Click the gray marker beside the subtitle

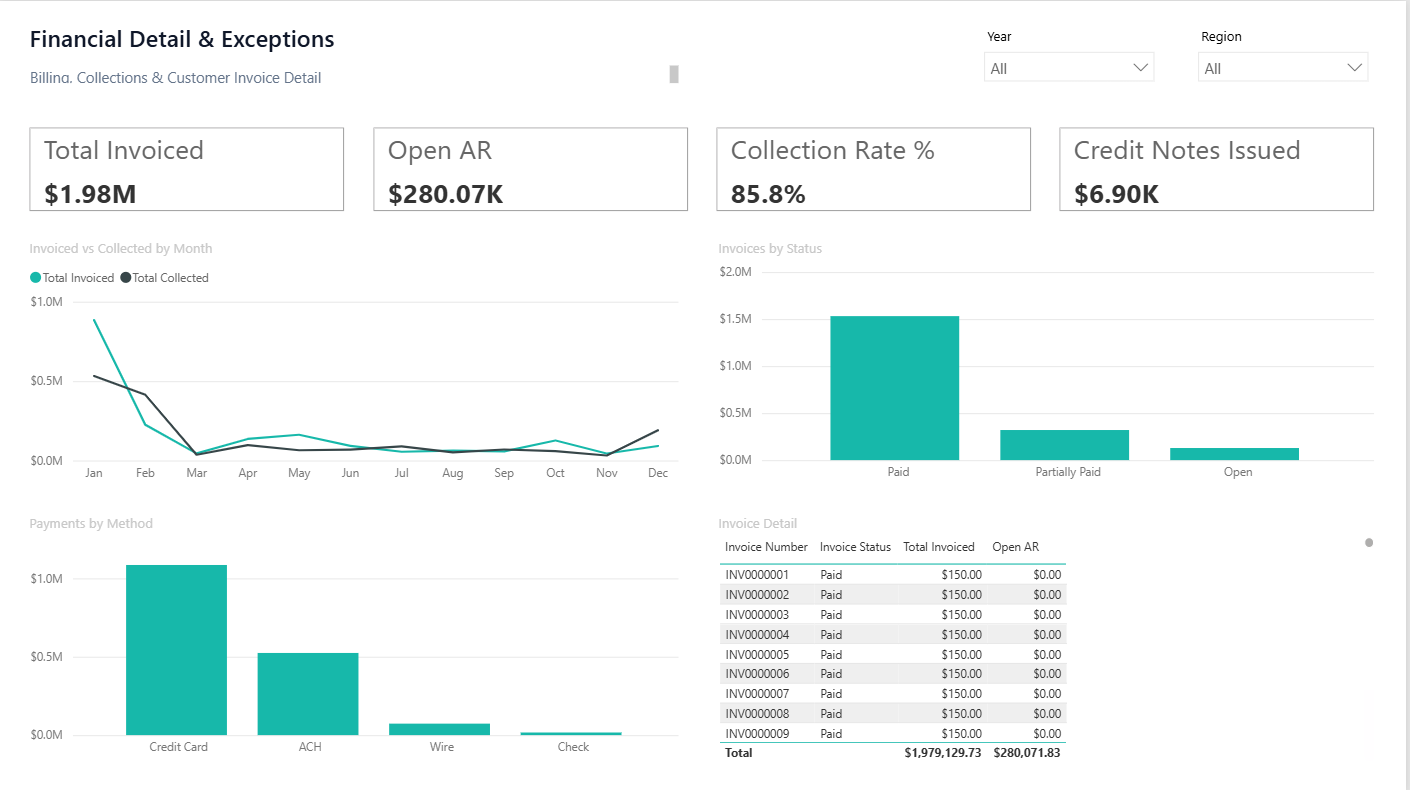674,74
